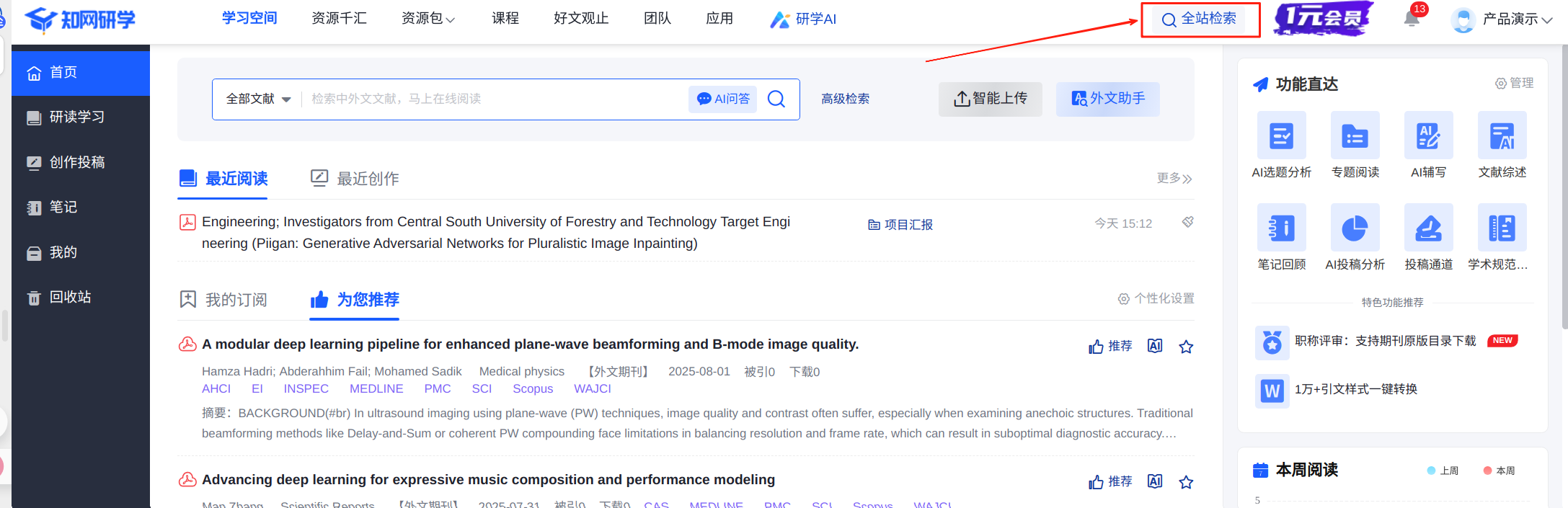The height and width of the screenshot is (508, 1568).
Task: Open 笔记回顾 notes review icon
Action: pos(1281,228)
